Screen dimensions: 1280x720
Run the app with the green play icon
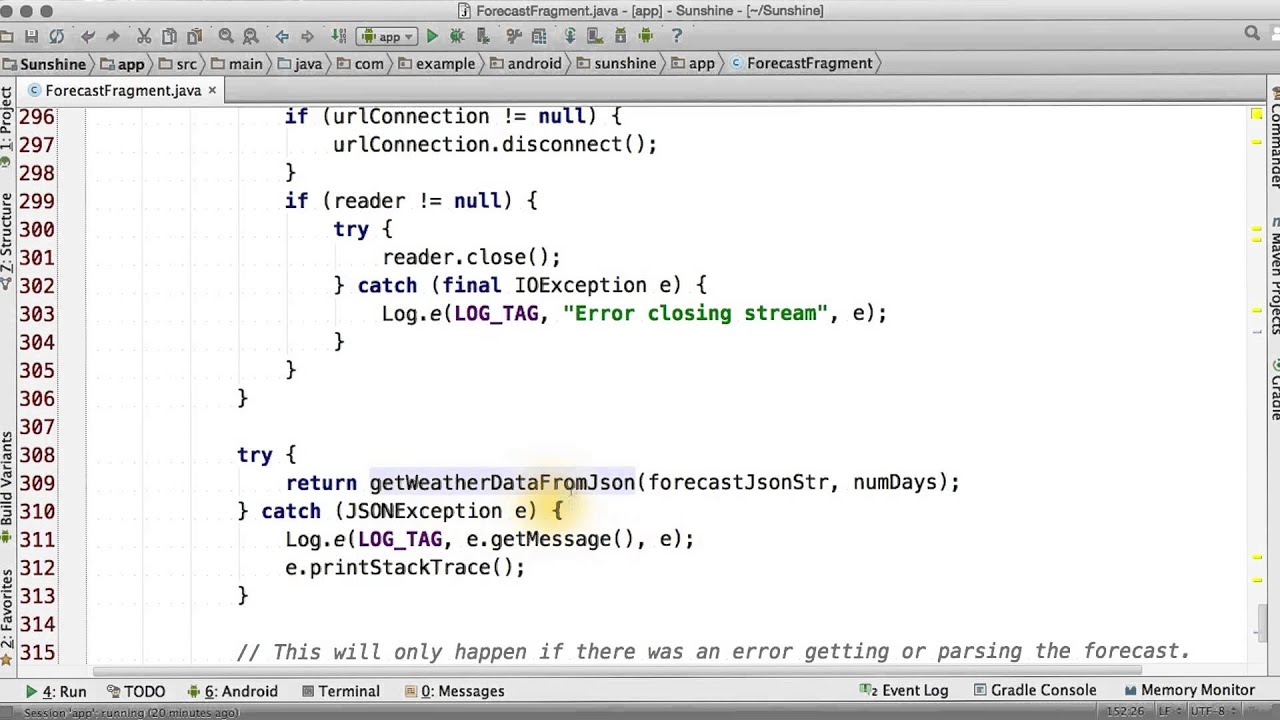pyautogui.click(x=432, y=36)
